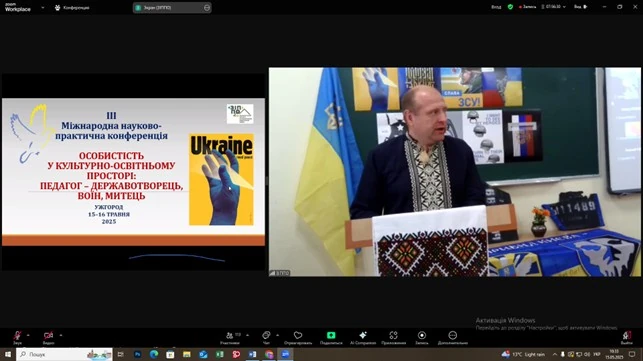Open the Task View taskbar button
The image size is (643, 361).
pos(121,354)
